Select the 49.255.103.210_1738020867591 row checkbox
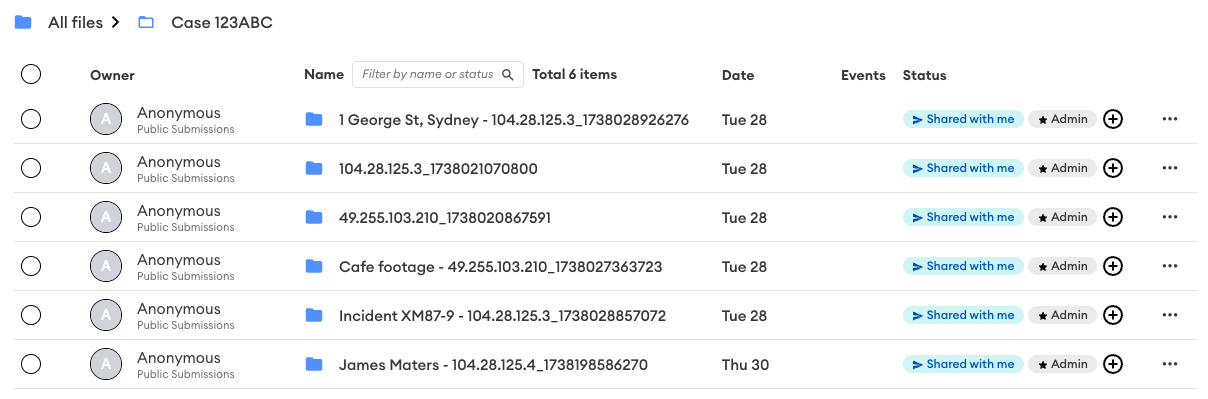Image resolution: width=1208 pixels, height=399 pixels. tap(31, 218)
